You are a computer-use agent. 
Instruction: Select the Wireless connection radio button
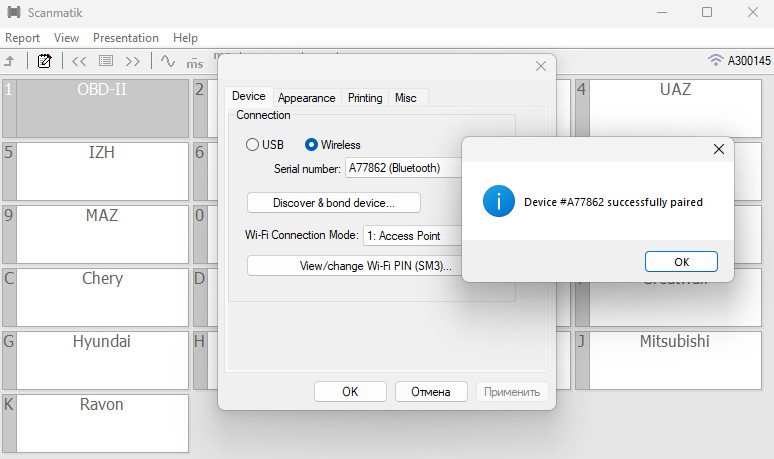(x=311, y=145)
